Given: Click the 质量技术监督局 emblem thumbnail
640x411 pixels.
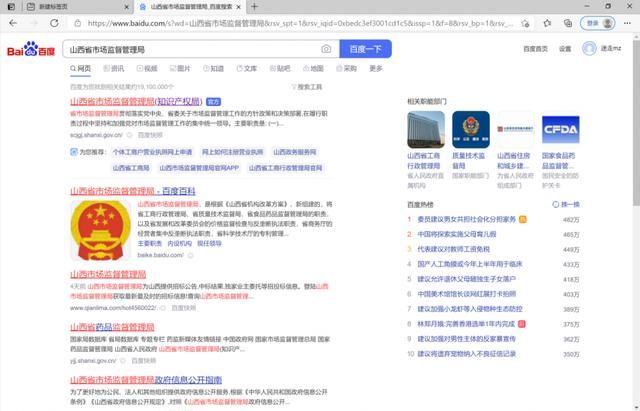Looking at the screenshot, I should pyautogui.click(x=471, y=130).
